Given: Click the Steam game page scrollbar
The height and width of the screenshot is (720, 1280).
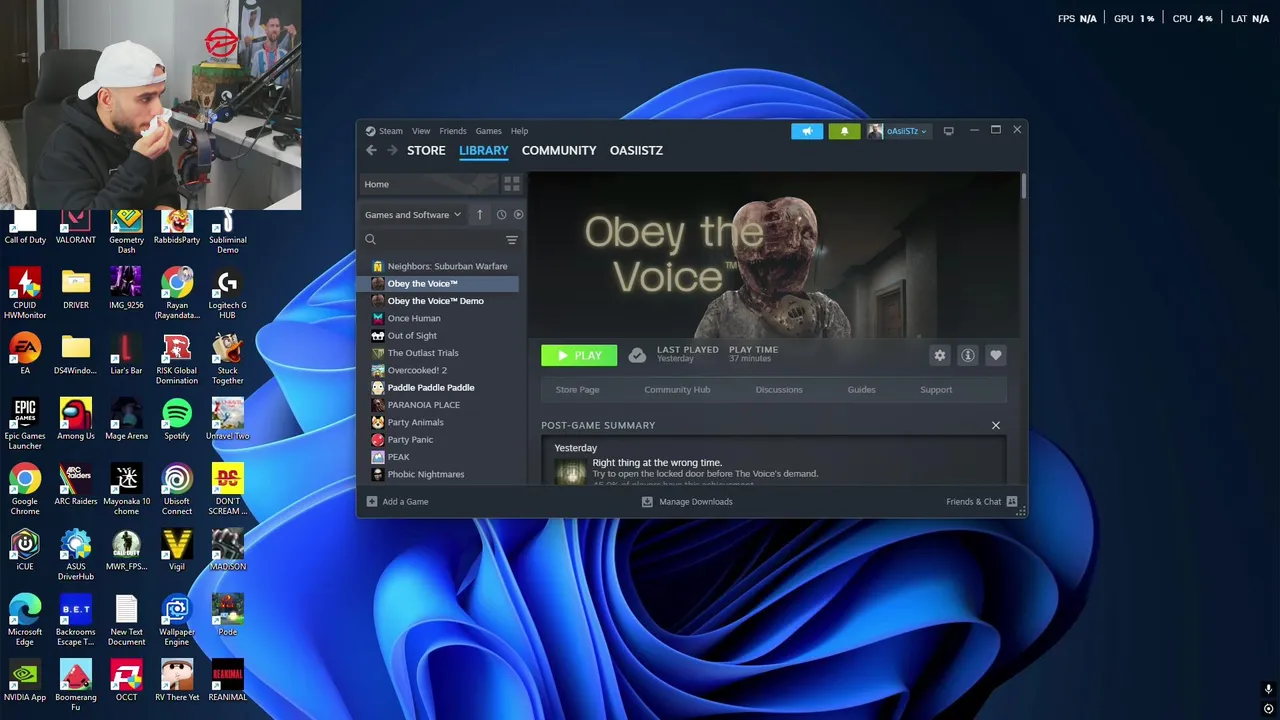Looking at the screenshot, I should click(x=1024, y=186).
